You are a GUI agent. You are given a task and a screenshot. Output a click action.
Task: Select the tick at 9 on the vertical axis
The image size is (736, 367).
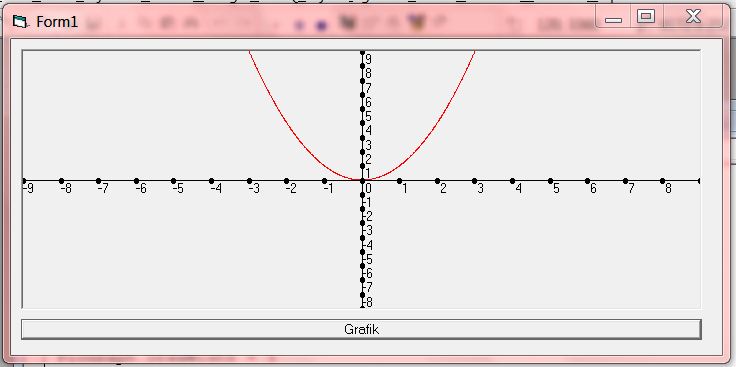[x=362, y=53]
